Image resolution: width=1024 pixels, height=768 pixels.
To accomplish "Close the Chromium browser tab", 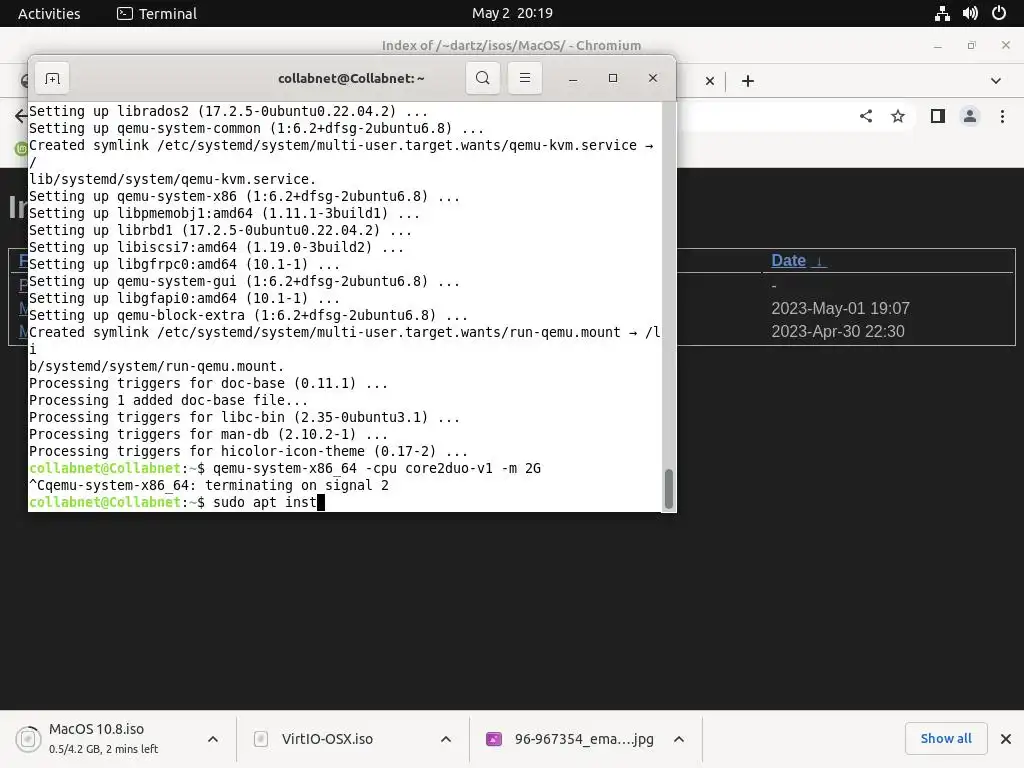I will (710, 81).
